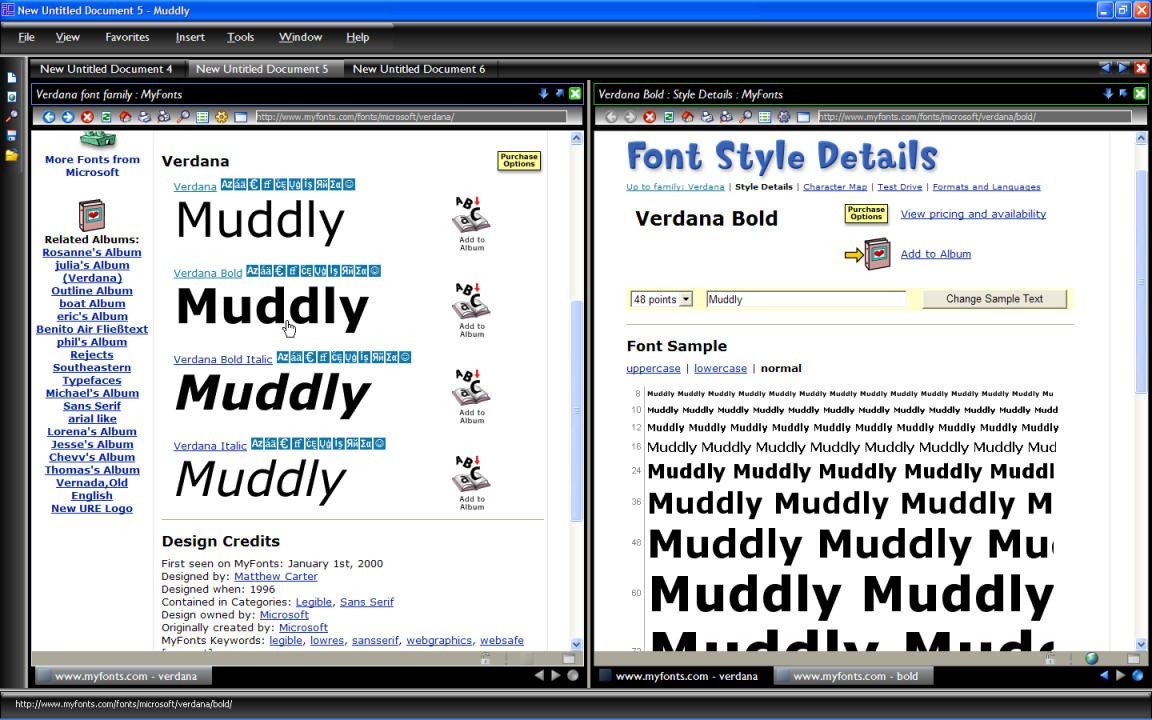
Task: Click the Print icon in the Verdana Bold pane
Action: [707, 117]
